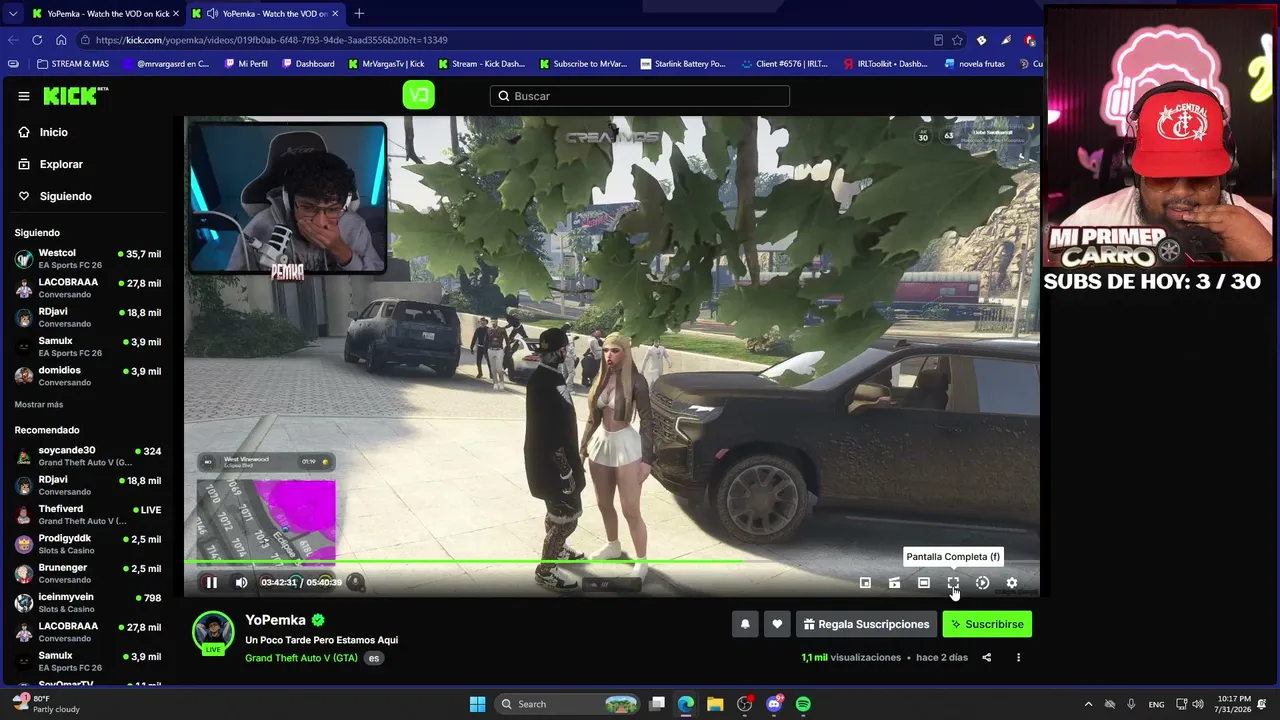Bookmark this page with the star icon

(957, 40)
